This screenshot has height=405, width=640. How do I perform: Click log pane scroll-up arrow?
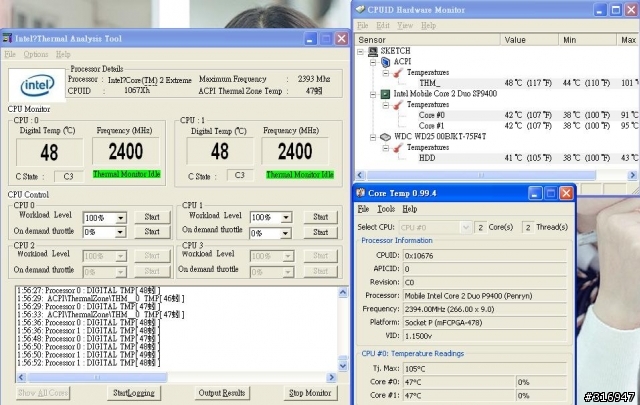tap(343, 292)
